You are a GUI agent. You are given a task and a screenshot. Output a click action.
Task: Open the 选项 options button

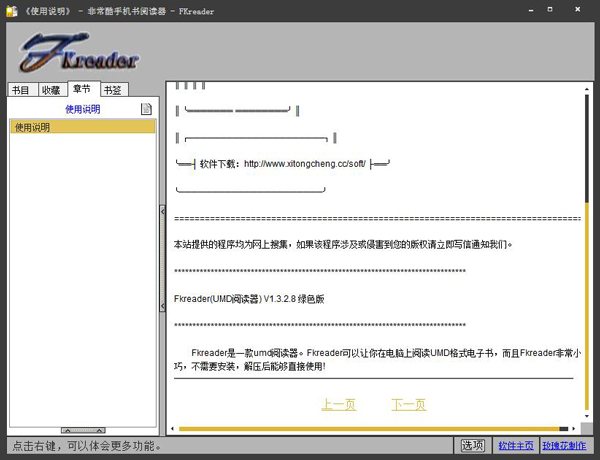tap(473, 445)
